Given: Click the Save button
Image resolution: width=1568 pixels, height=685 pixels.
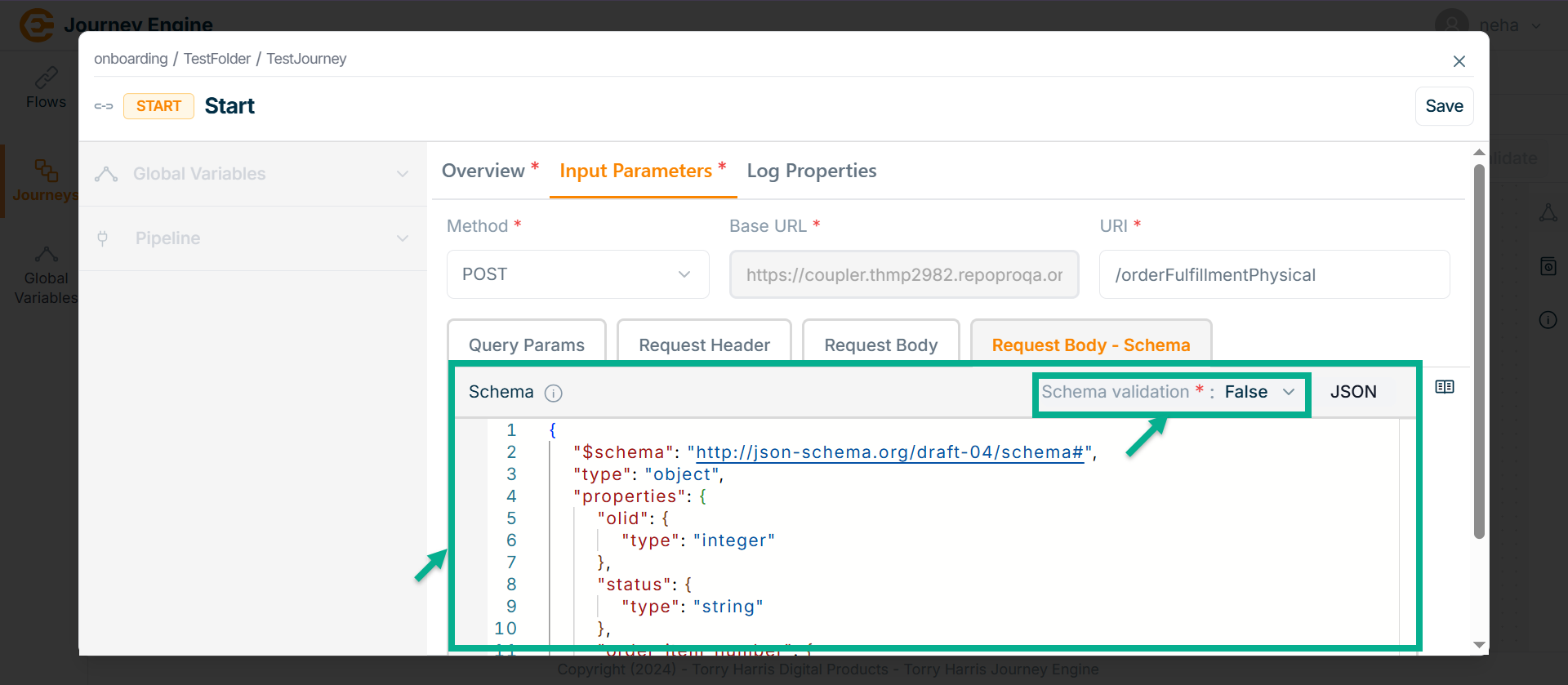Looking at the screenshot, I should click(1443, 106).
